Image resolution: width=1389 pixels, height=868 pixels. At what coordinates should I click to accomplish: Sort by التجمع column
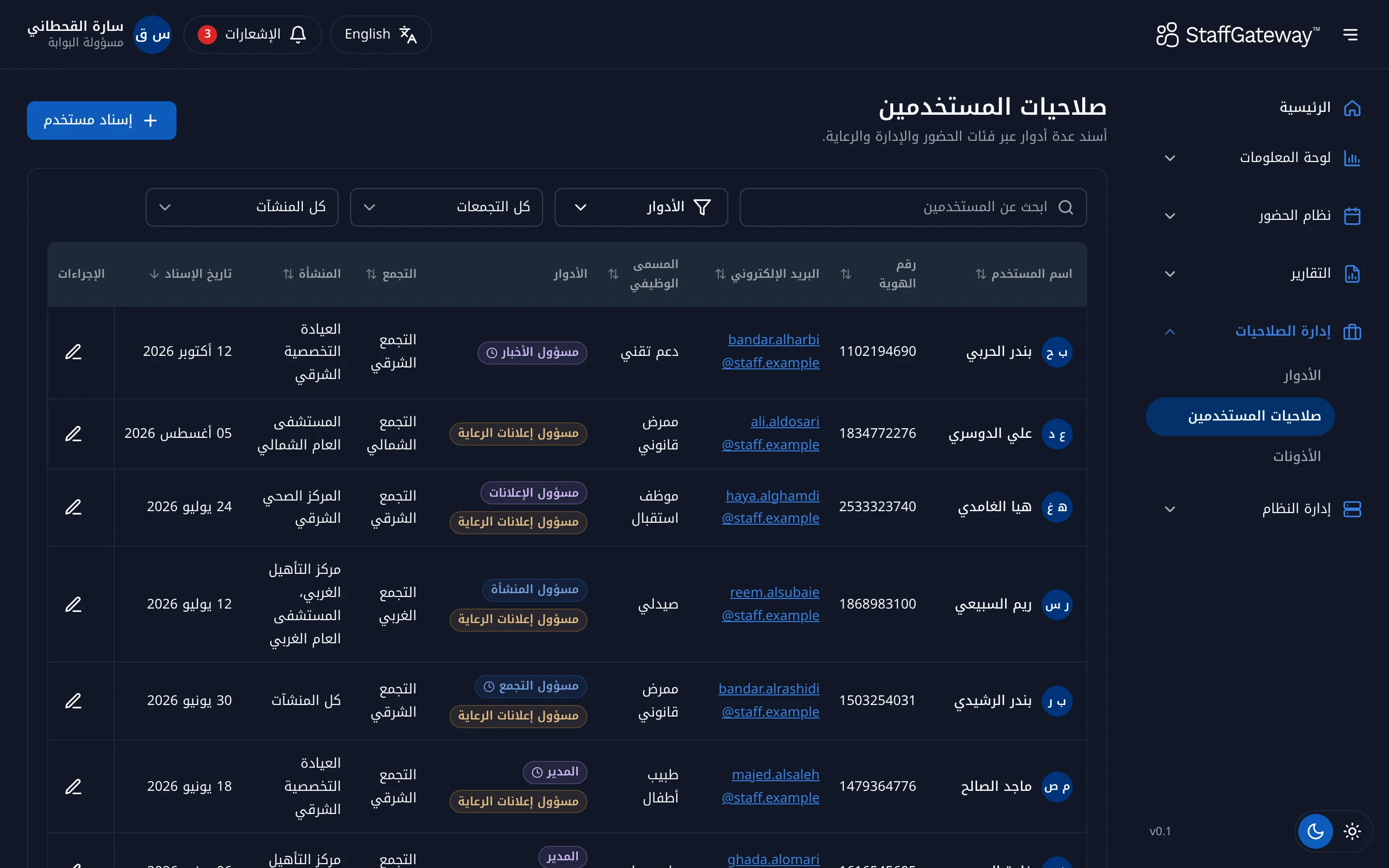click(x=392, y=274)
